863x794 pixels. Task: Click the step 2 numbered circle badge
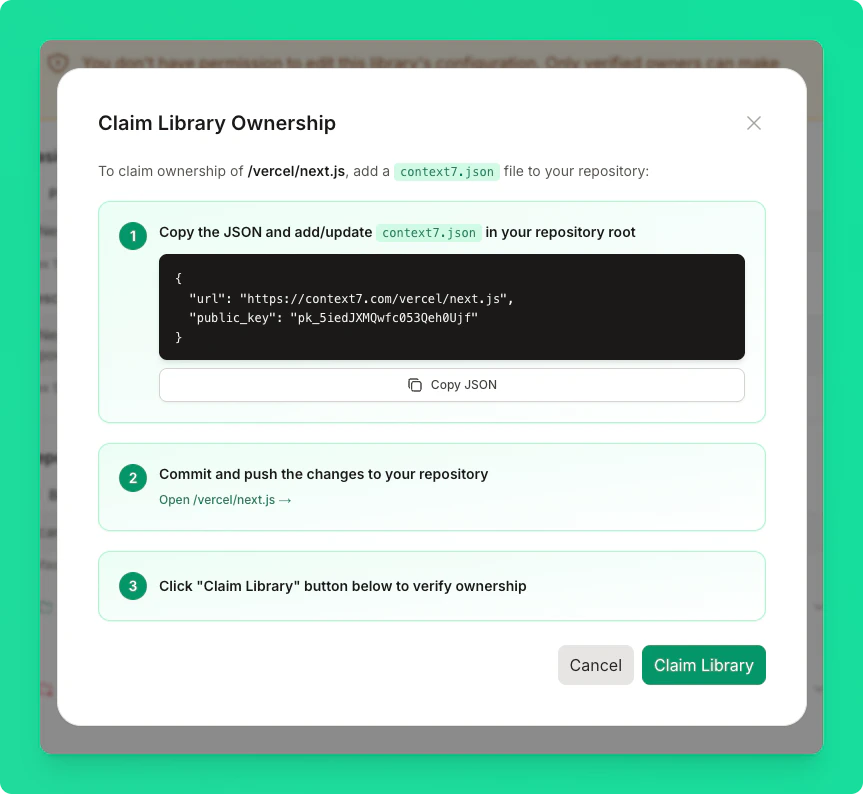coord(133,478)
